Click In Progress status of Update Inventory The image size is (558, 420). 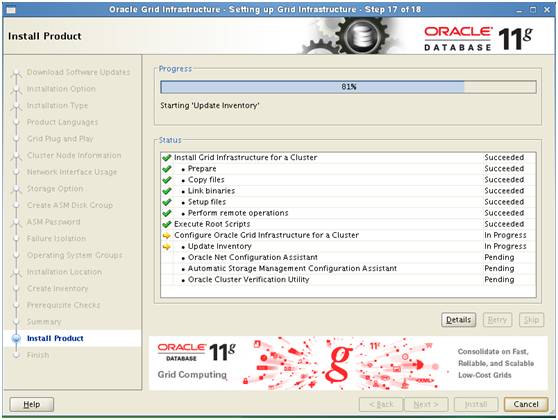click(x=505, y=246)
